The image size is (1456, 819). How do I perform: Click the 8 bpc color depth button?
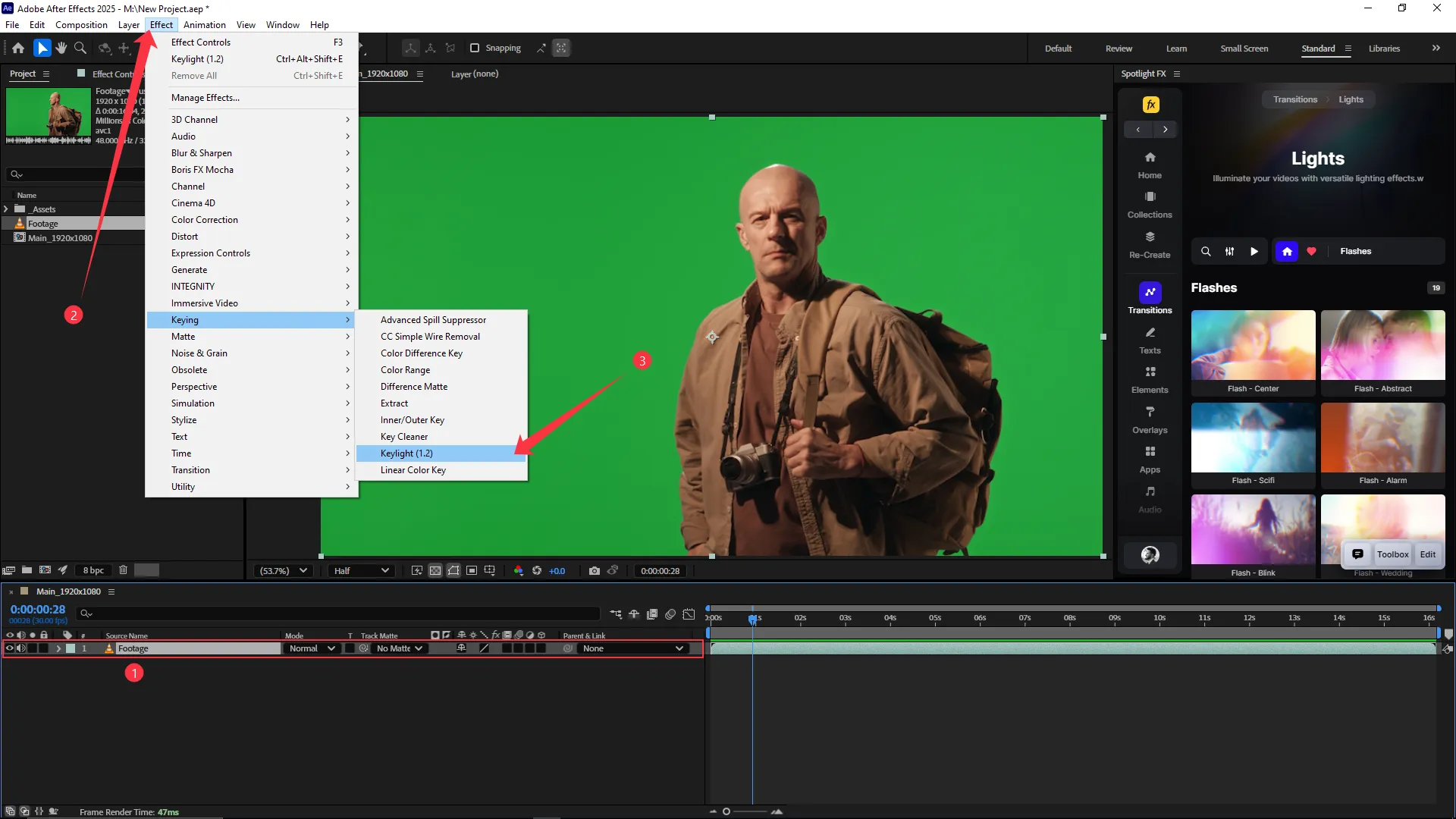coord(93,570)
